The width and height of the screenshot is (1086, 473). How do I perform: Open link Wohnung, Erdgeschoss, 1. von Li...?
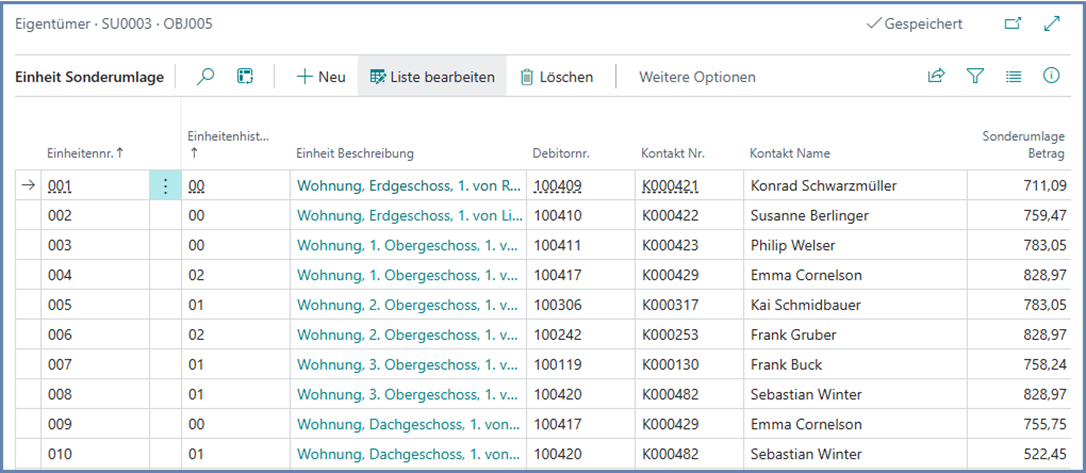click(x=408, y=215)
